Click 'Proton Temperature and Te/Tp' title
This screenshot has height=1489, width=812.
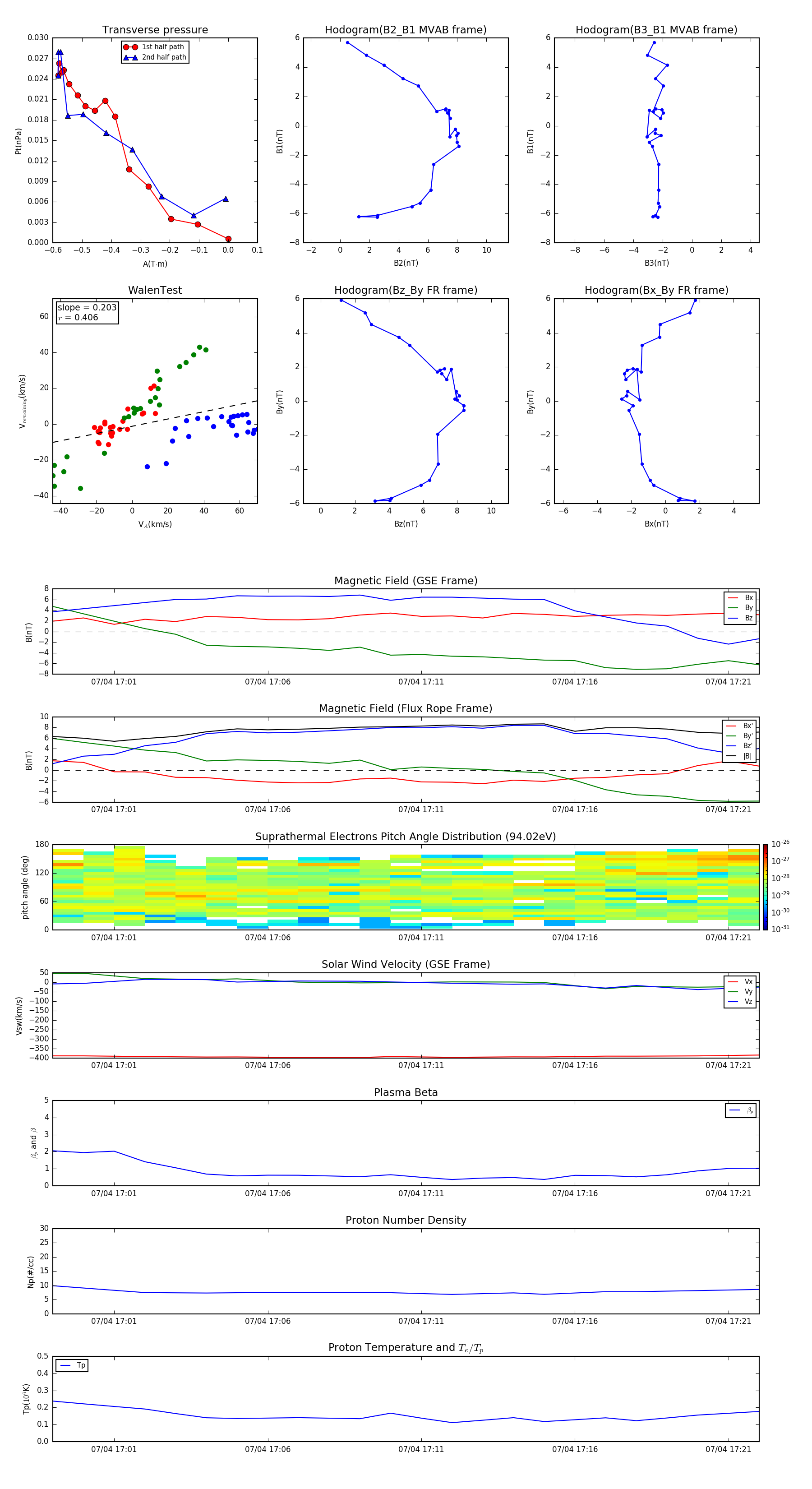click(x=406, y=1348)
